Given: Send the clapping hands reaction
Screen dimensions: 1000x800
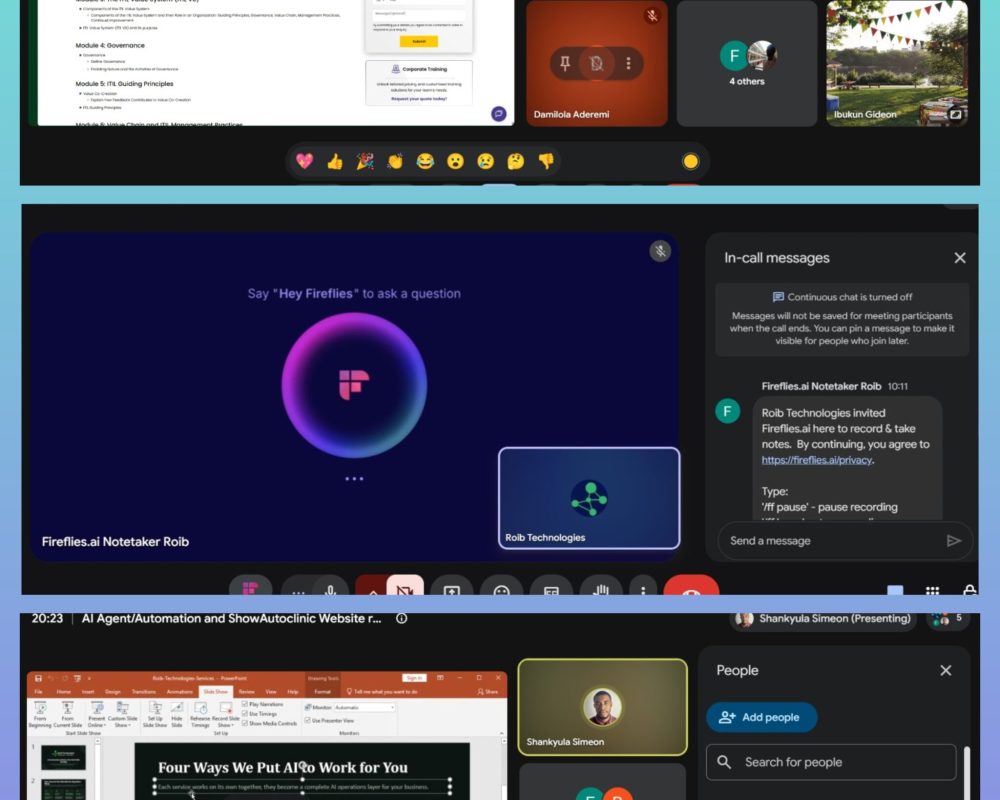Looking at the screenshot, I should click(x=395, y=161).
